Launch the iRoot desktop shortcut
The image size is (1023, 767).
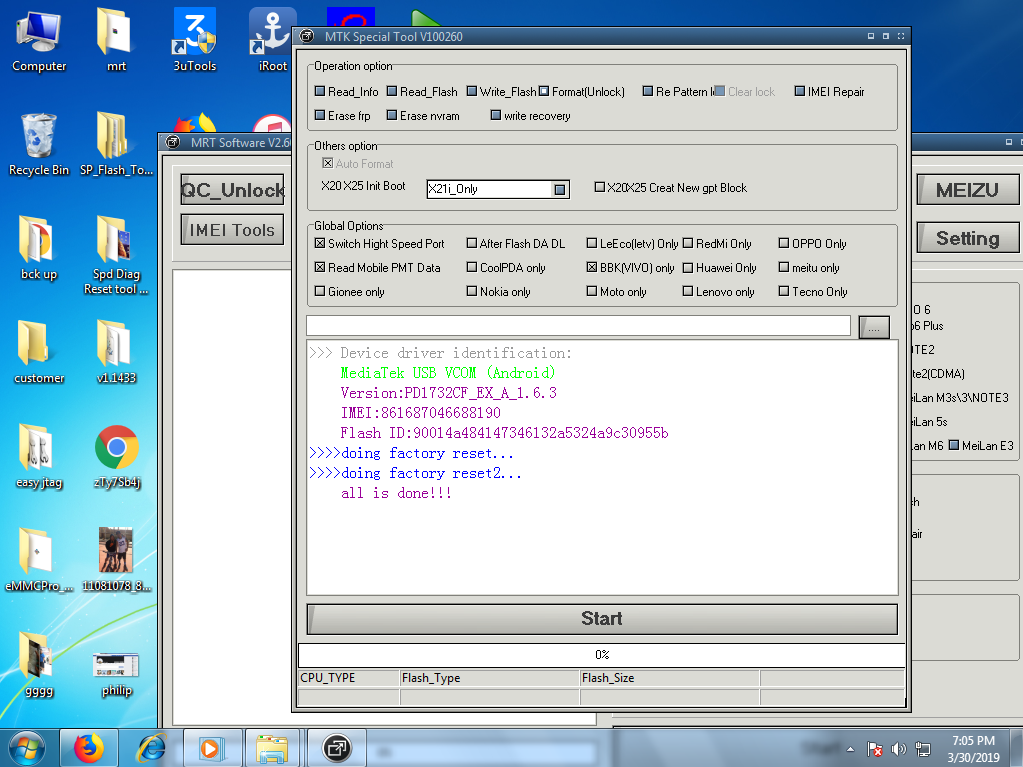[272, 40]
